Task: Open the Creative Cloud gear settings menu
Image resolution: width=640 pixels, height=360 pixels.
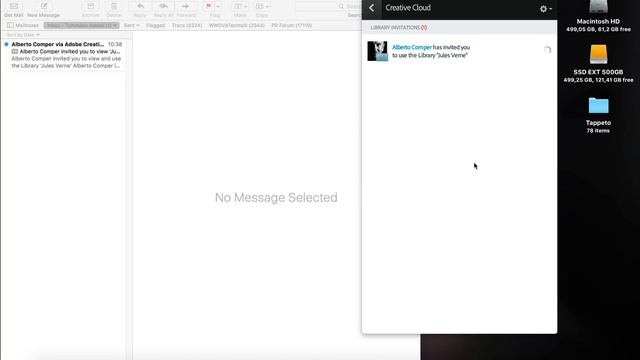Action: pyautogui.click(x=546, y=9)
